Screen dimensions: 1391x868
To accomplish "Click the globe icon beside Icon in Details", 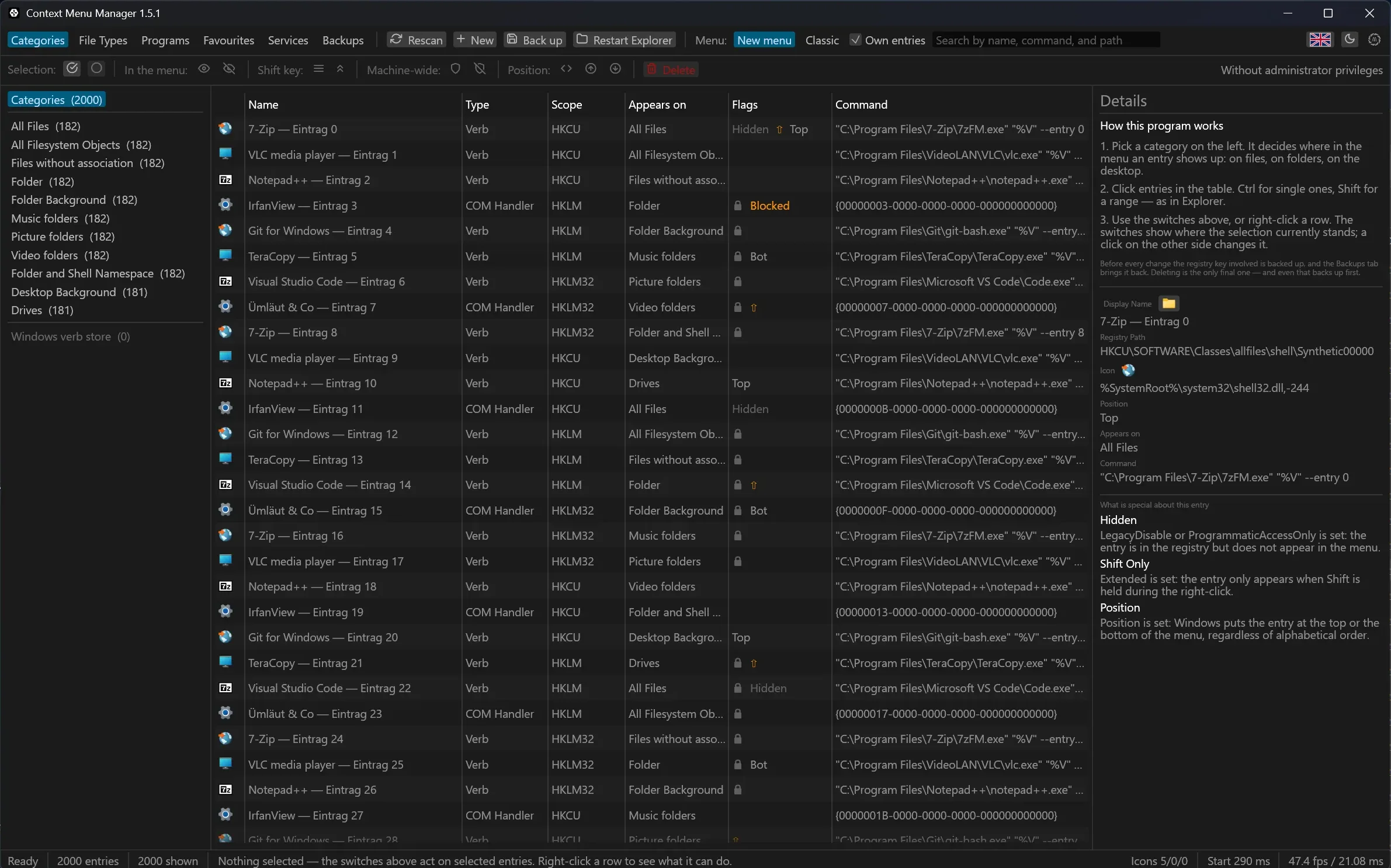I will click(1128, 370).
